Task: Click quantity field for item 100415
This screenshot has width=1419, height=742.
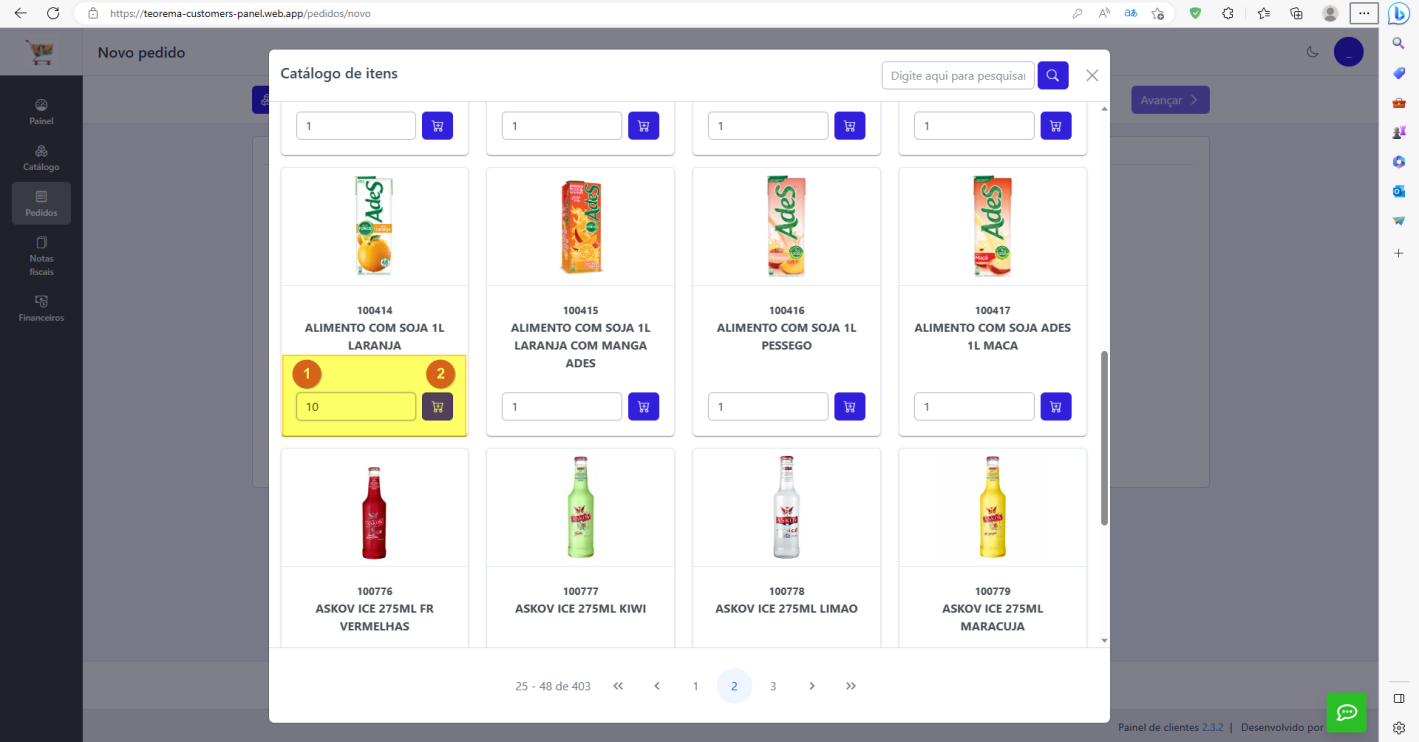Action: (562, 407)
